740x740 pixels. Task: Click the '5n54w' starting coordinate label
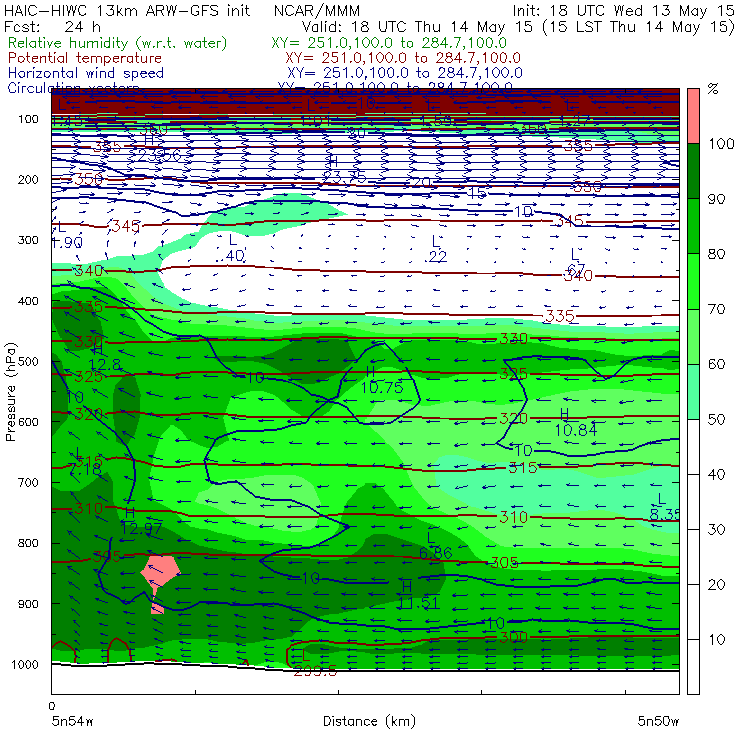pos(72,721)
